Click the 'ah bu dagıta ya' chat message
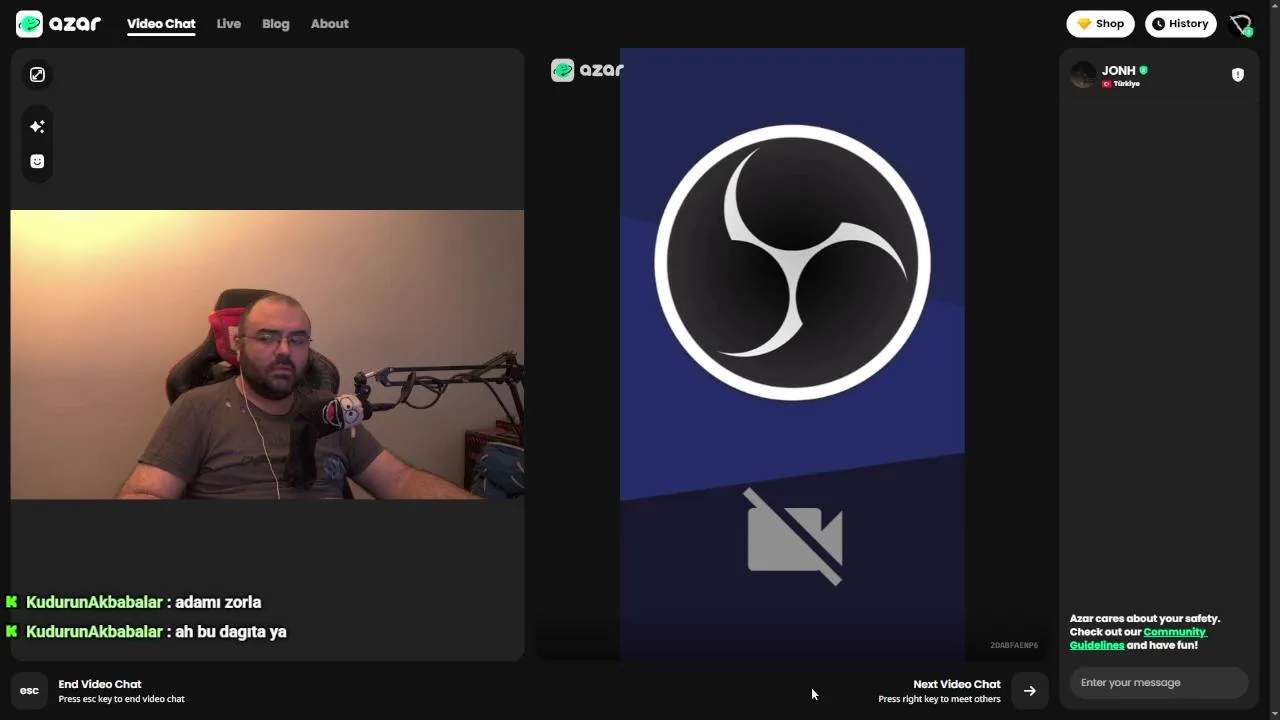The width and height of the screenshot is (1280, 720). click(x=231, y=632)
